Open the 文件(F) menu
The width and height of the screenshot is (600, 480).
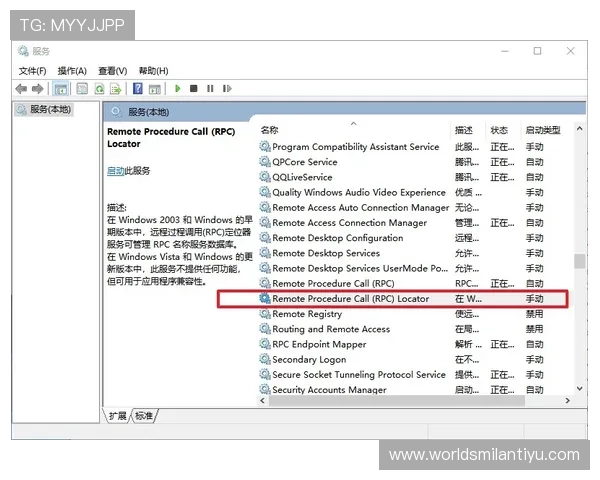coord(33,71)
